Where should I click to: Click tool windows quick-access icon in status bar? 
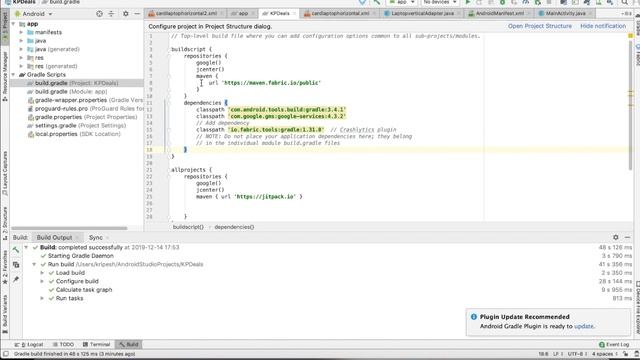point(5,354)
